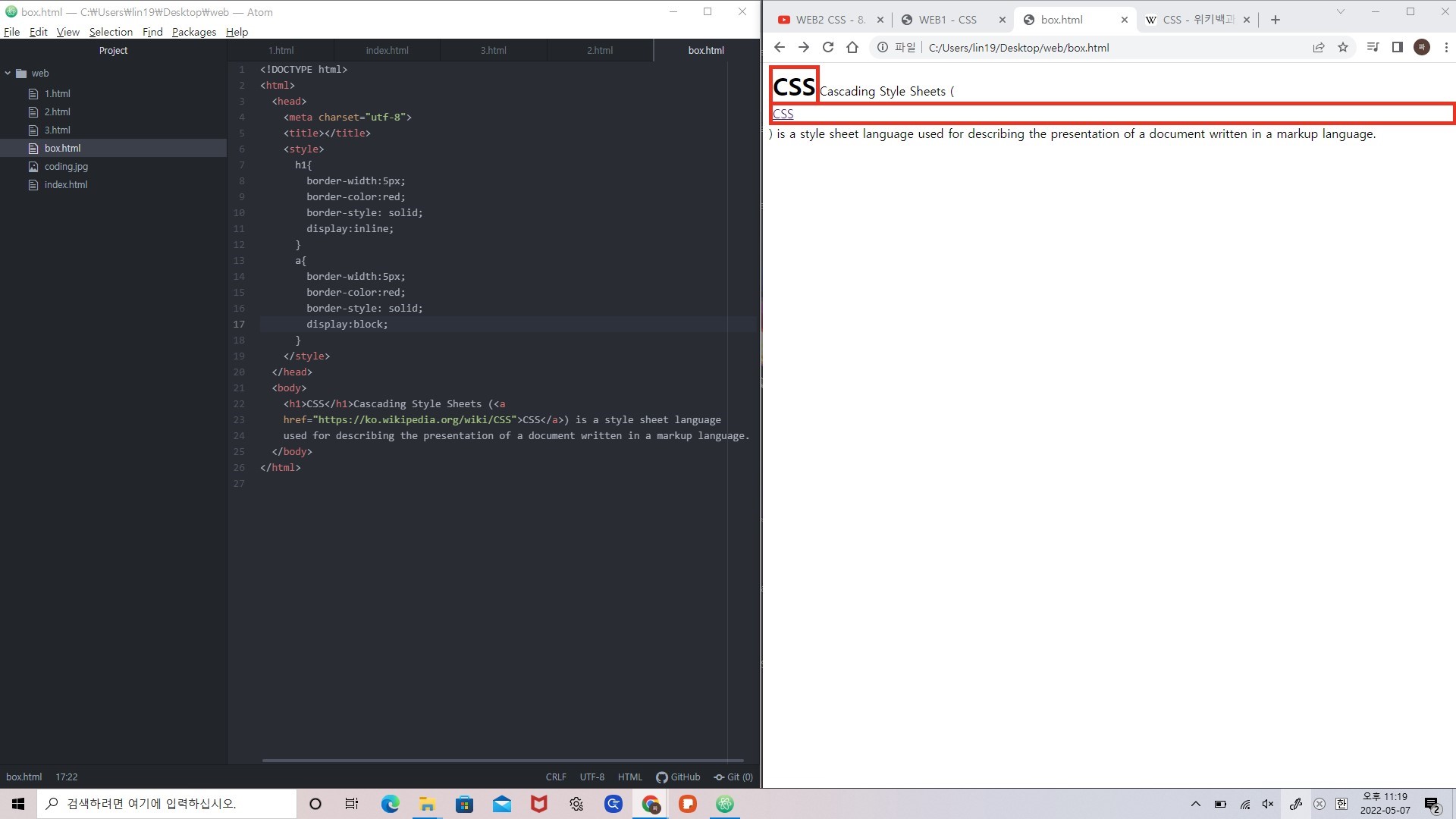Open Chrome tab search dropdown arrow

click(1340, 11)
